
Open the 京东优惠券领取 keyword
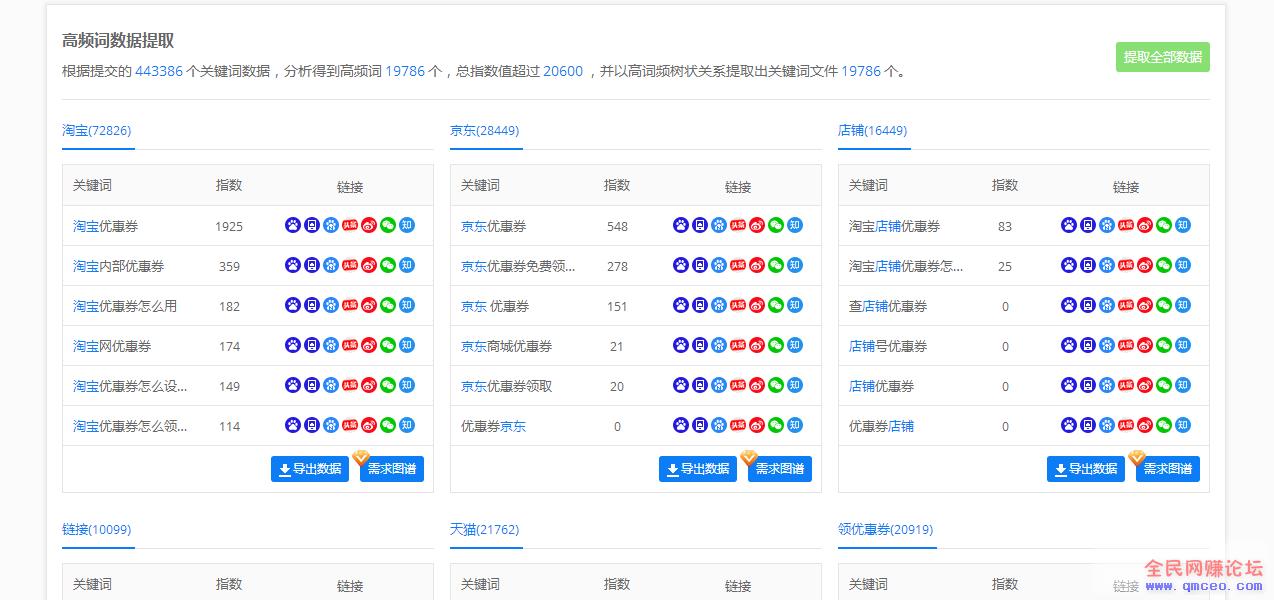click(507, 387)
